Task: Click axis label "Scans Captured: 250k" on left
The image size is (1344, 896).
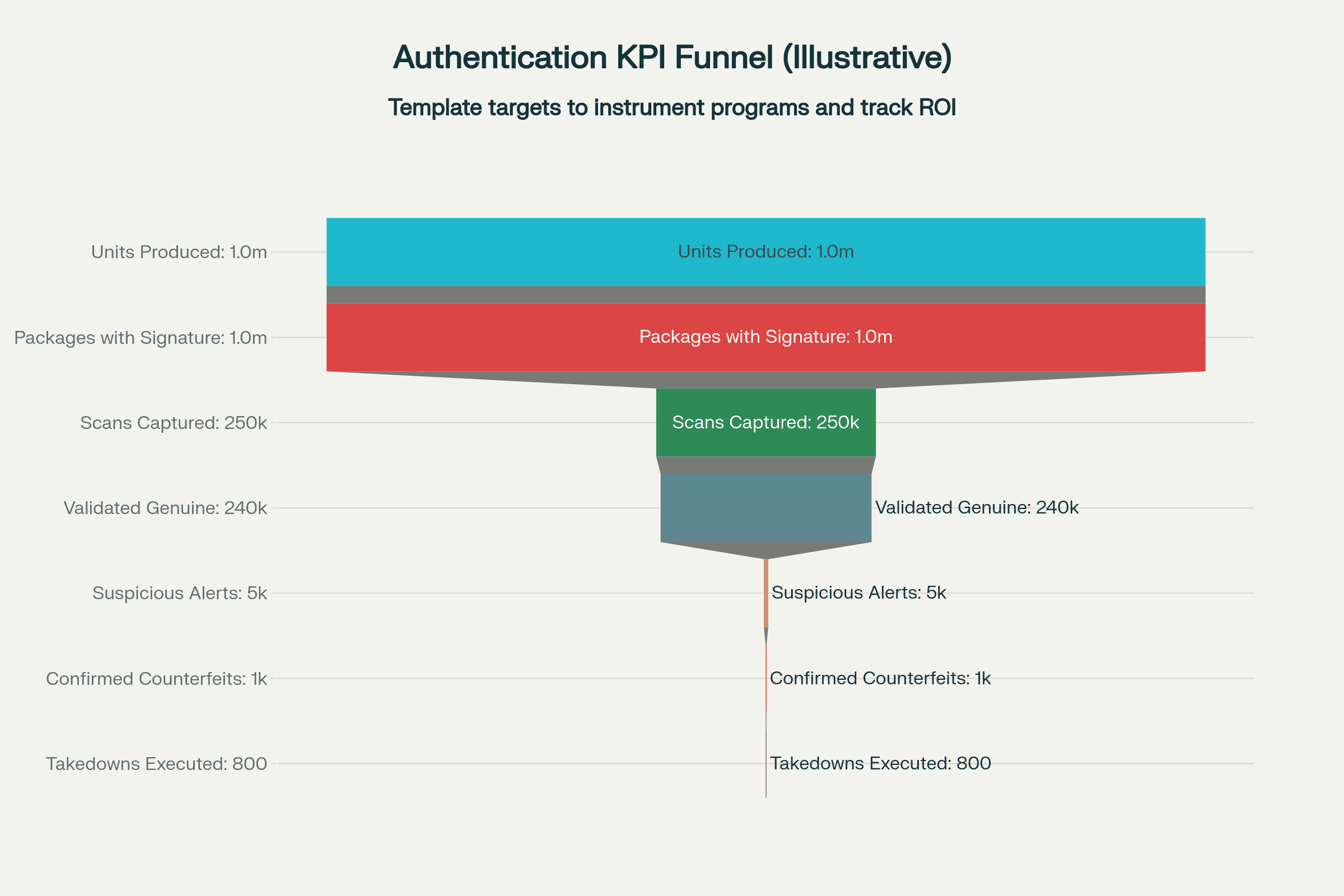Action: click(174, 423)
